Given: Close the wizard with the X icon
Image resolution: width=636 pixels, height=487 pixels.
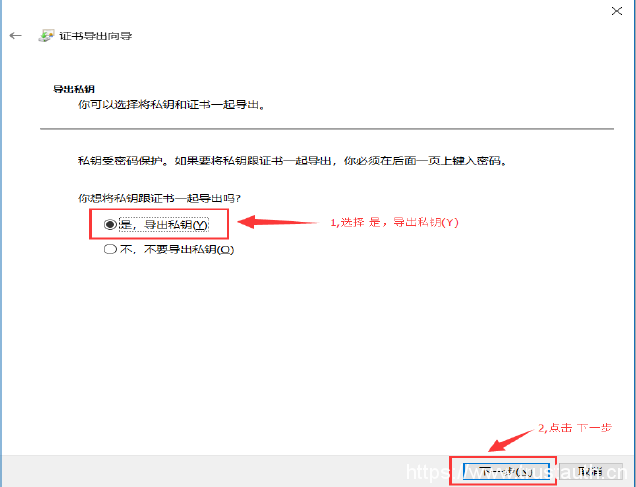Looking at the screenshot, I should click(x=617, y=11).
